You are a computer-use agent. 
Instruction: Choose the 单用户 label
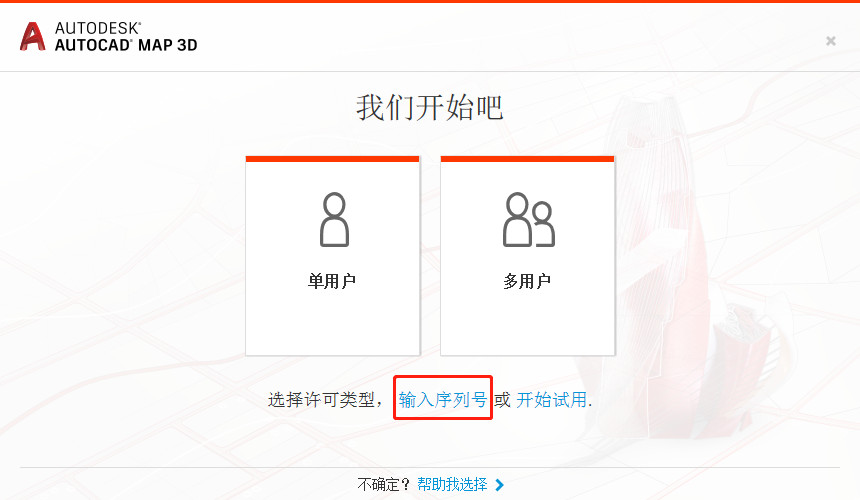coord(332,281)
